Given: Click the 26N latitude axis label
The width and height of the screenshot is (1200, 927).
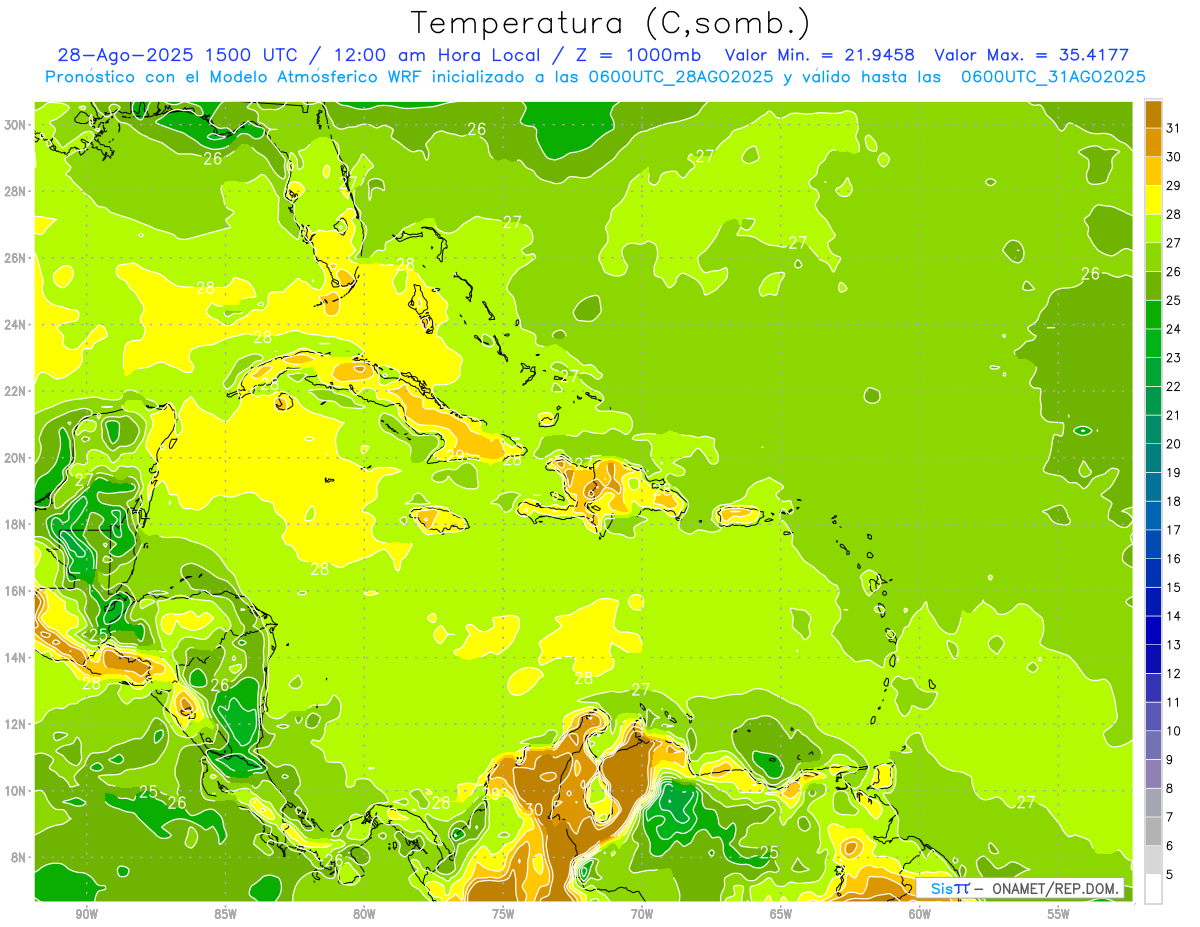Looking at the screenshot, I should click(x=16, y=258).
